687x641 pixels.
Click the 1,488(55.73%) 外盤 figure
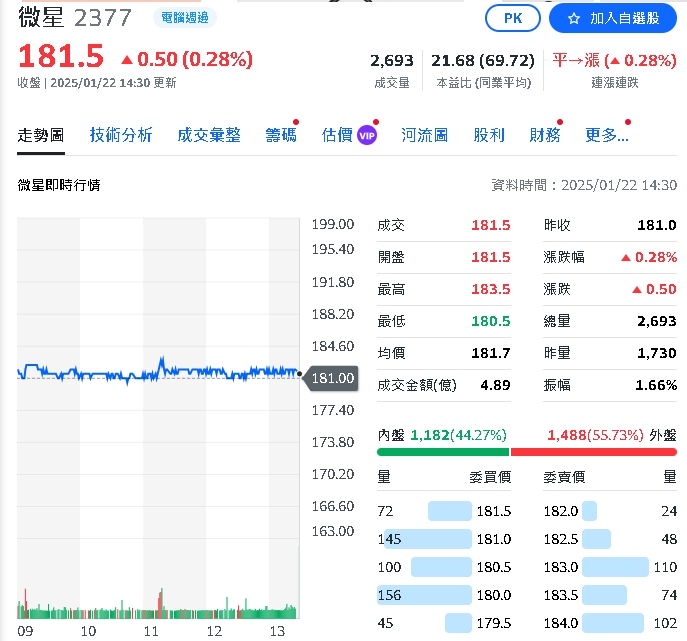pos(595,435)
